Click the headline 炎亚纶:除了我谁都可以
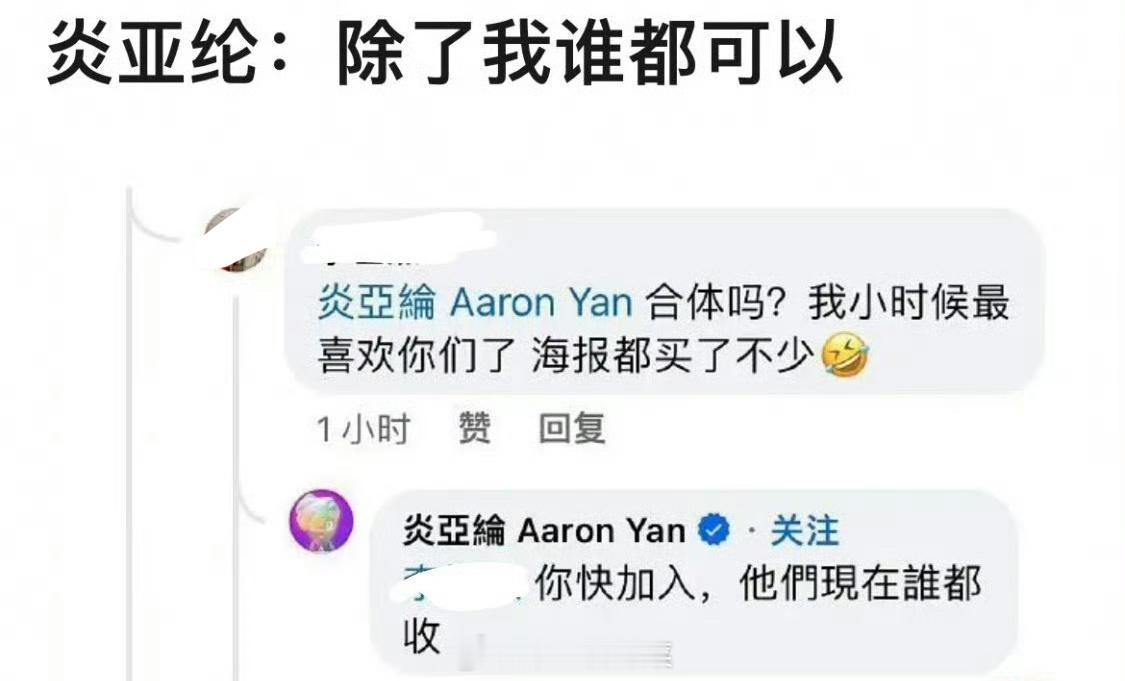 click(x=445, y=54)
